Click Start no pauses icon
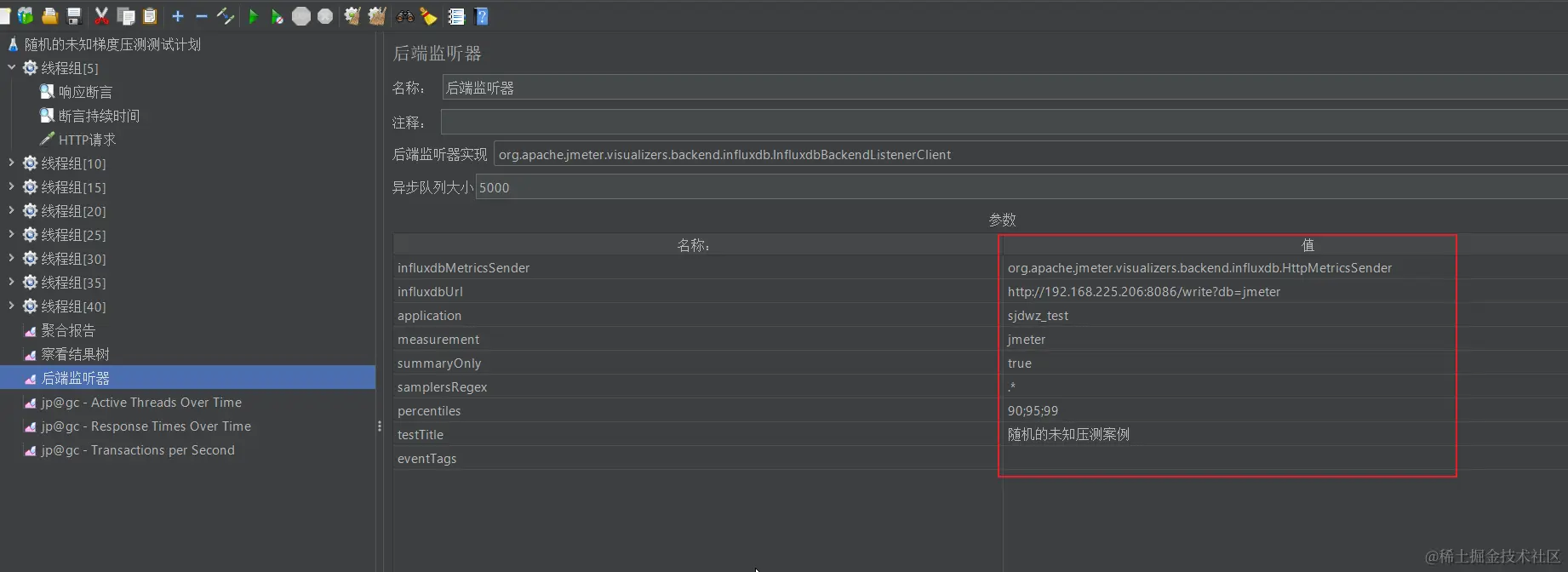Screen dimensions: 1568x572 (277, 16)
